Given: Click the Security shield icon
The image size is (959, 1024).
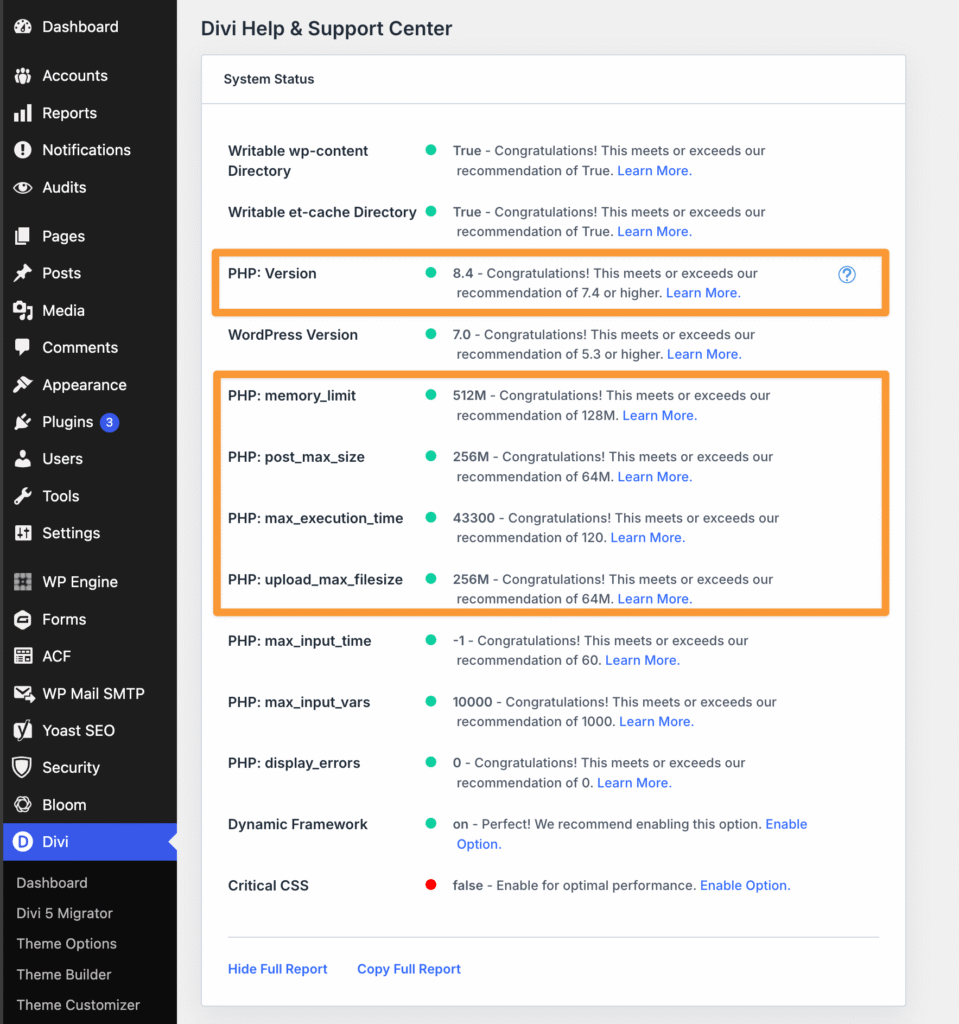Looking at the screenshot, I should 23,767.
